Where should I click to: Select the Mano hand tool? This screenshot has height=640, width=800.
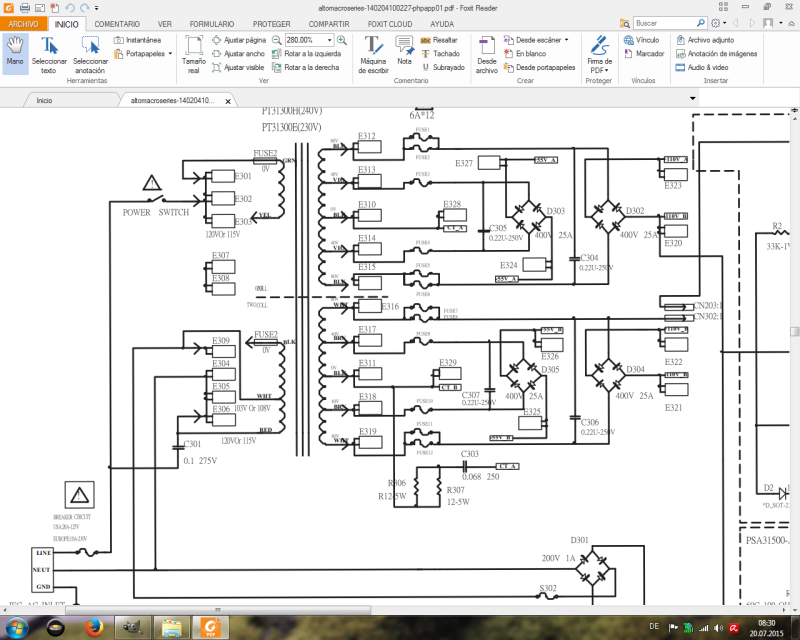15,54
